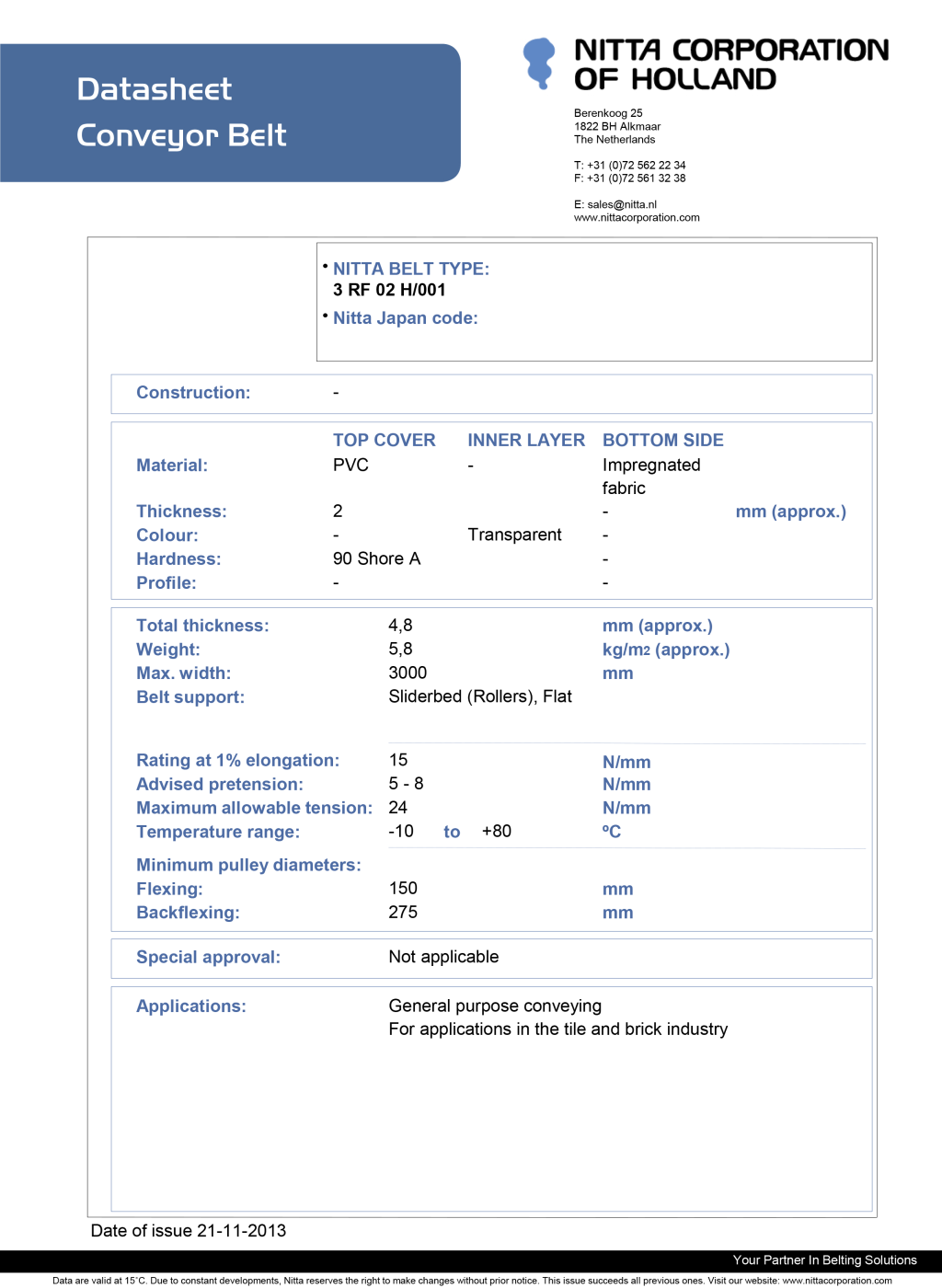Viewport: 942px width, 1288px height.
Task: Select the pretension value "5 - 8"
Action: pos(406,784)
